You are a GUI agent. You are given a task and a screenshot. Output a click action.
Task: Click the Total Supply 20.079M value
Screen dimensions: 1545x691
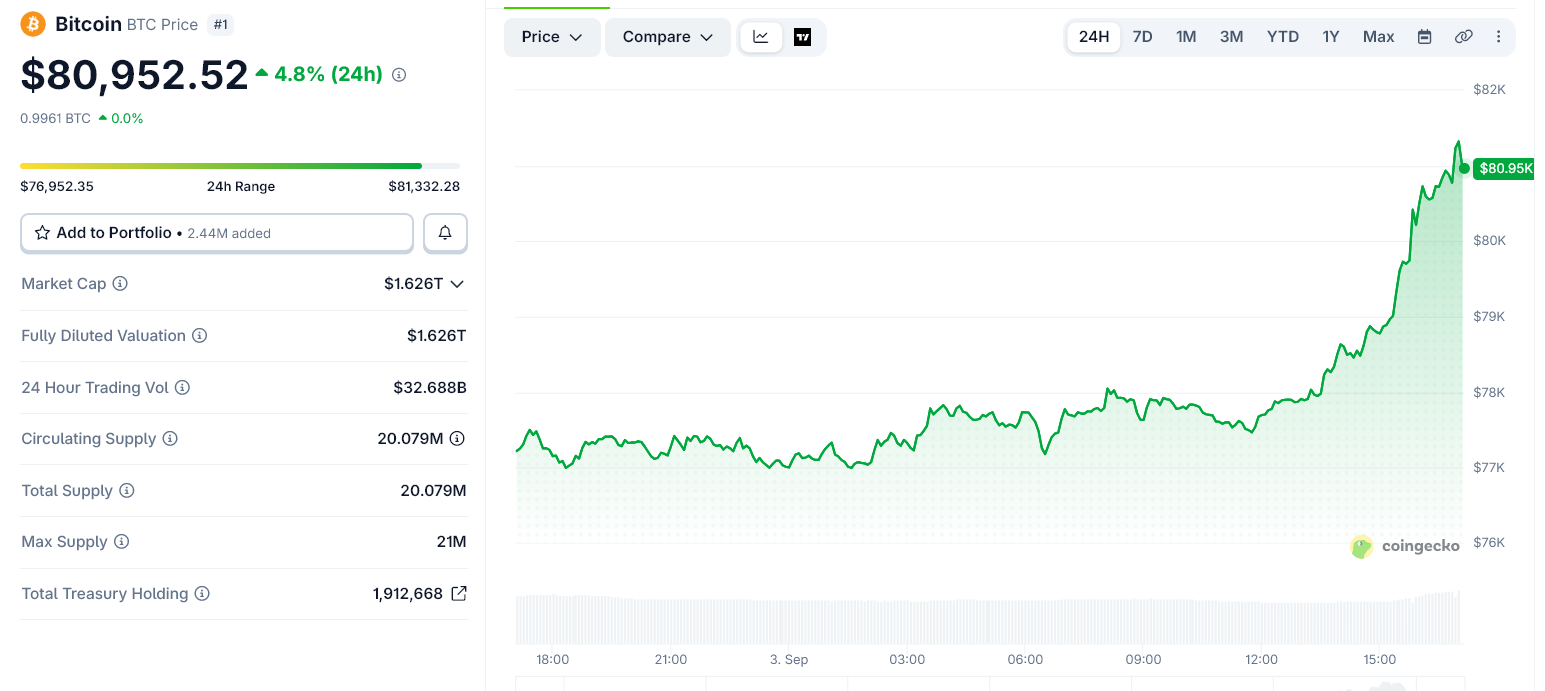coord(433,491)
